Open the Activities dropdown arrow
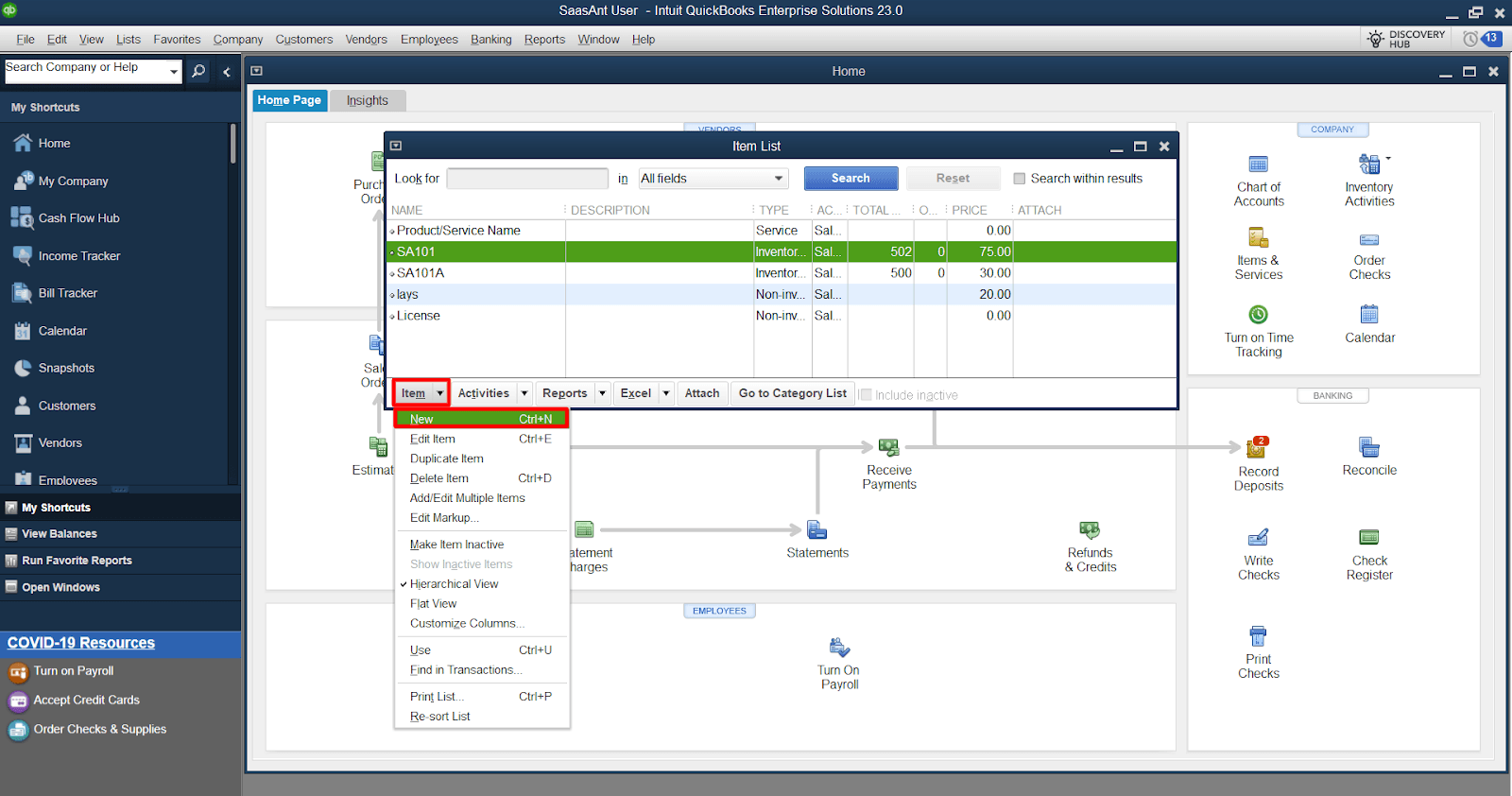Viewport: 1512px width, 796px height. coord(524,393)
